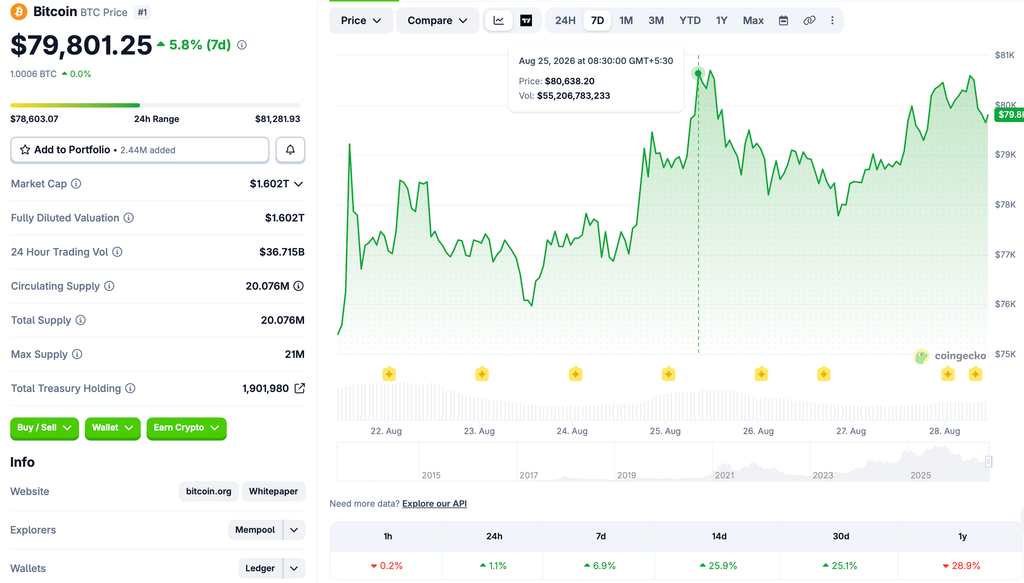Click the price alert bell icon
Screen dimensions: 1024x583
pyautogui.click(x=290, y=150)
